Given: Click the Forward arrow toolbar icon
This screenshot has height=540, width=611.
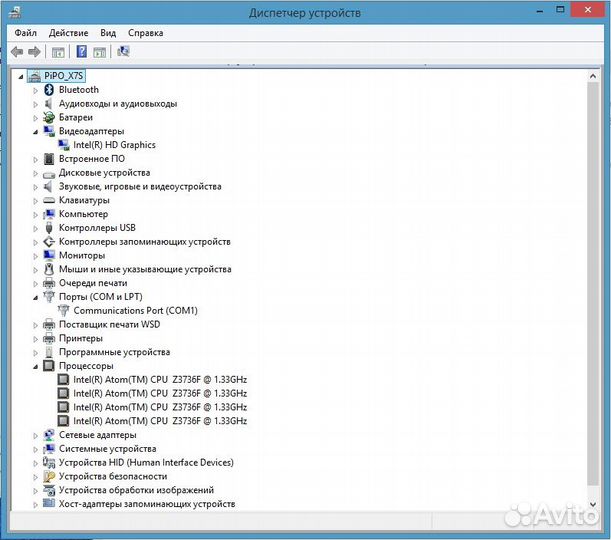Looking at the screenshot, I should point(34,51).
